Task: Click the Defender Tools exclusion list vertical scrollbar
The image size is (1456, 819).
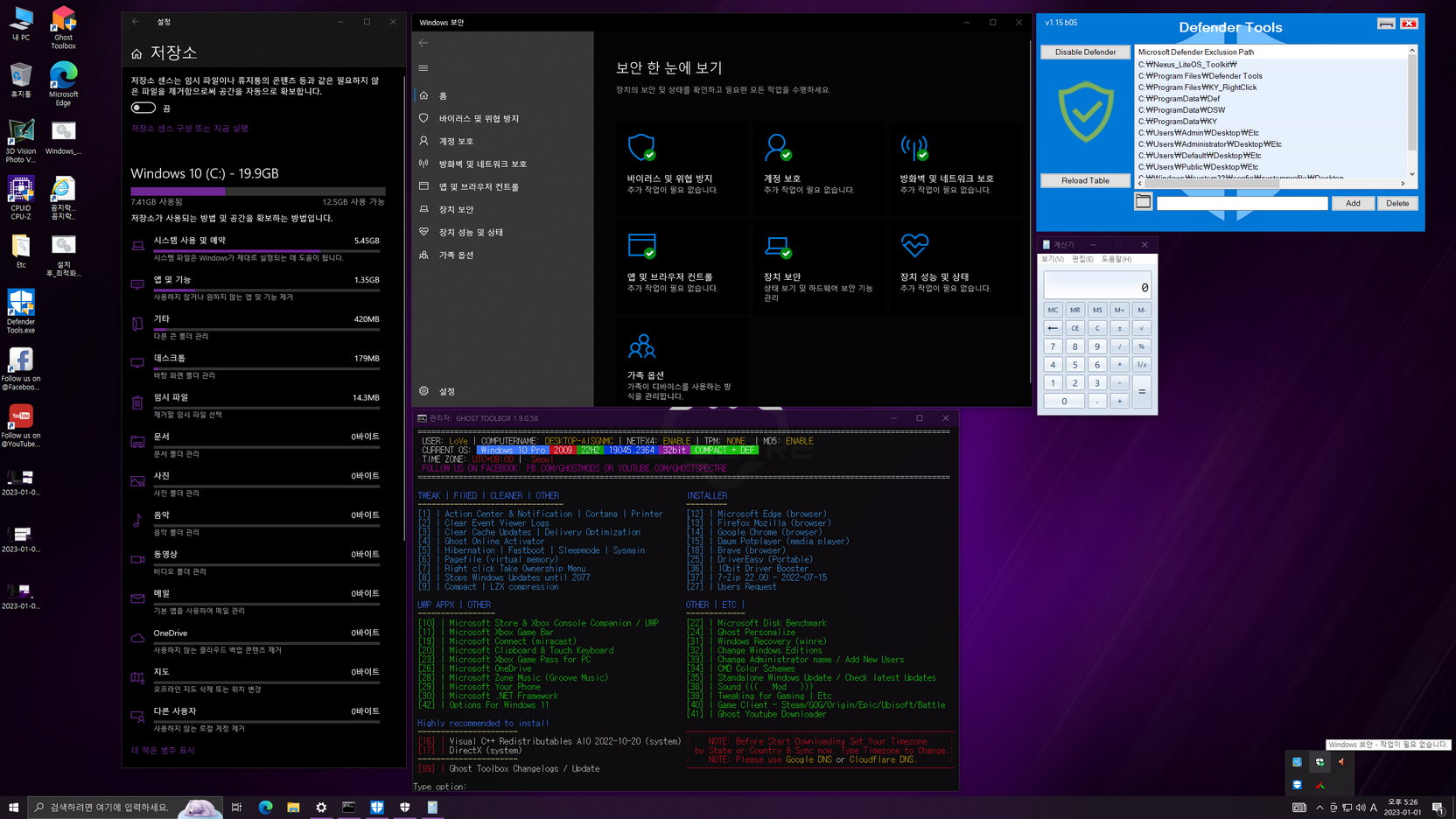Action: (1411, 112)
